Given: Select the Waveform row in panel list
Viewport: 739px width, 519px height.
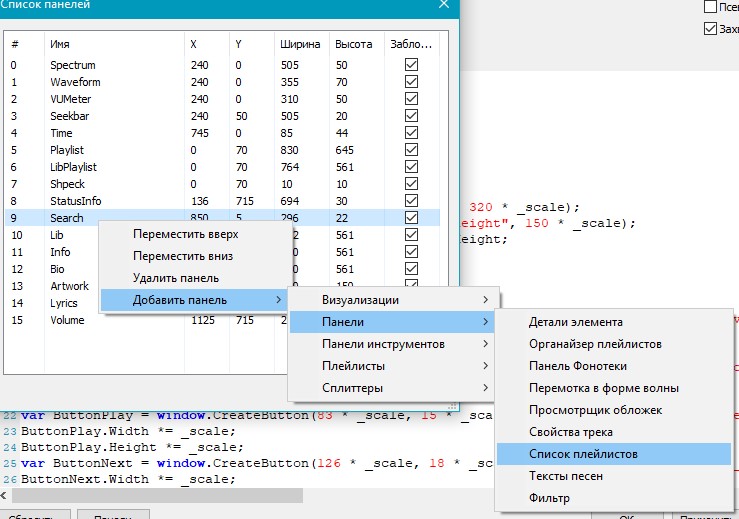Looking at the screenshot, I should click(x=75, y=82).
